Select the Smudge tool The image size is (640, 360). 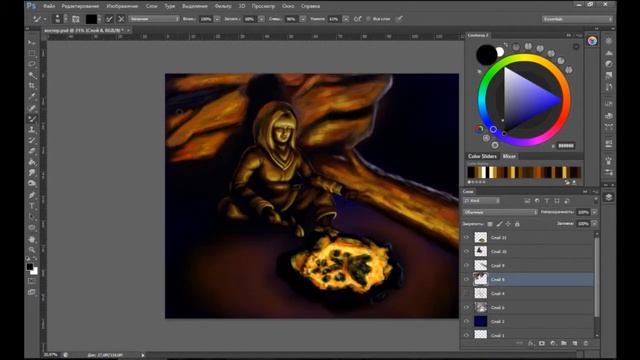(x=32, y=173)
